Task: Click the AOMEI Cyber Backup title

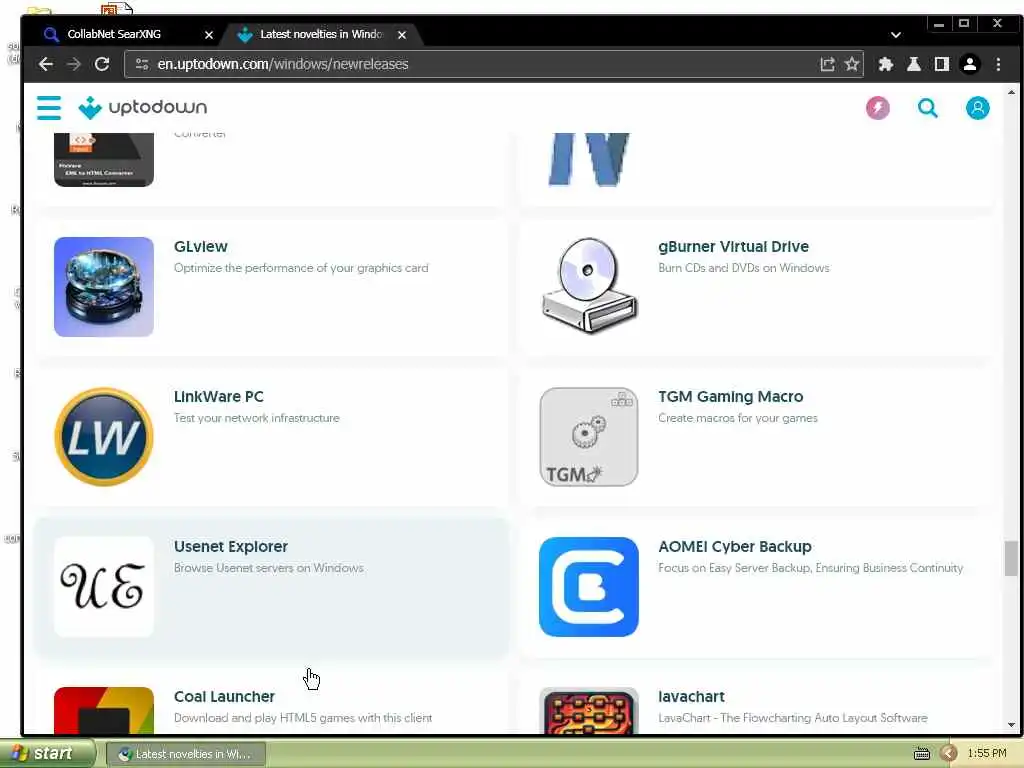Action: [735, 547]
